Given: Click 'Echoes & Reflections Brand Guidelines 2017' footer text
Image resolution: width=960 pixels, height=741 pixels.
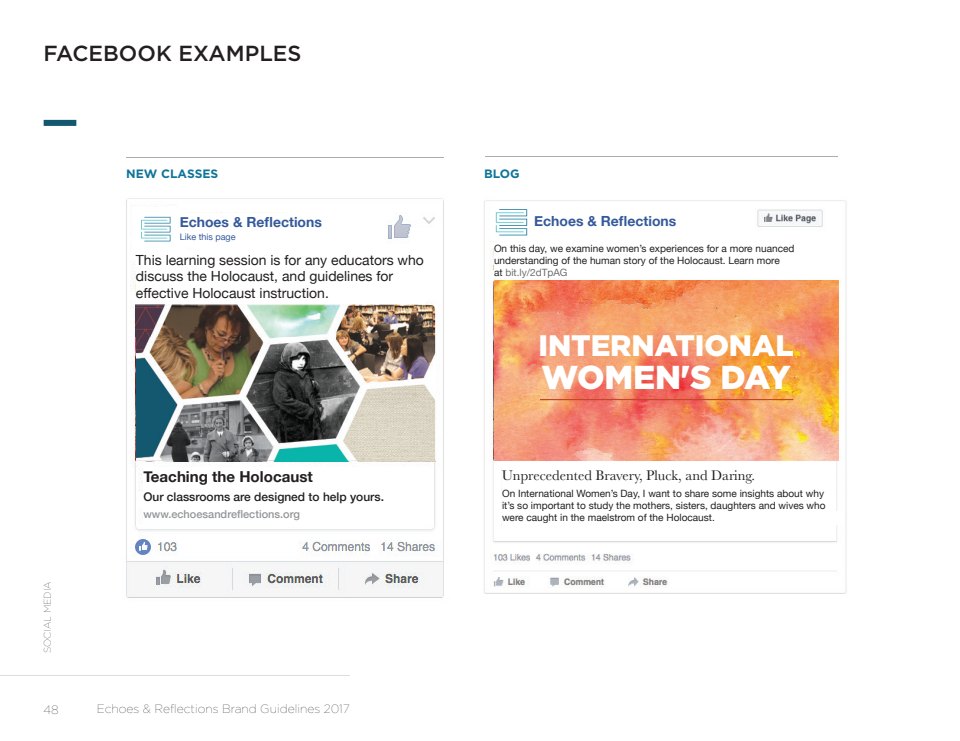Looking at the screenshot, I should point(223,709).
